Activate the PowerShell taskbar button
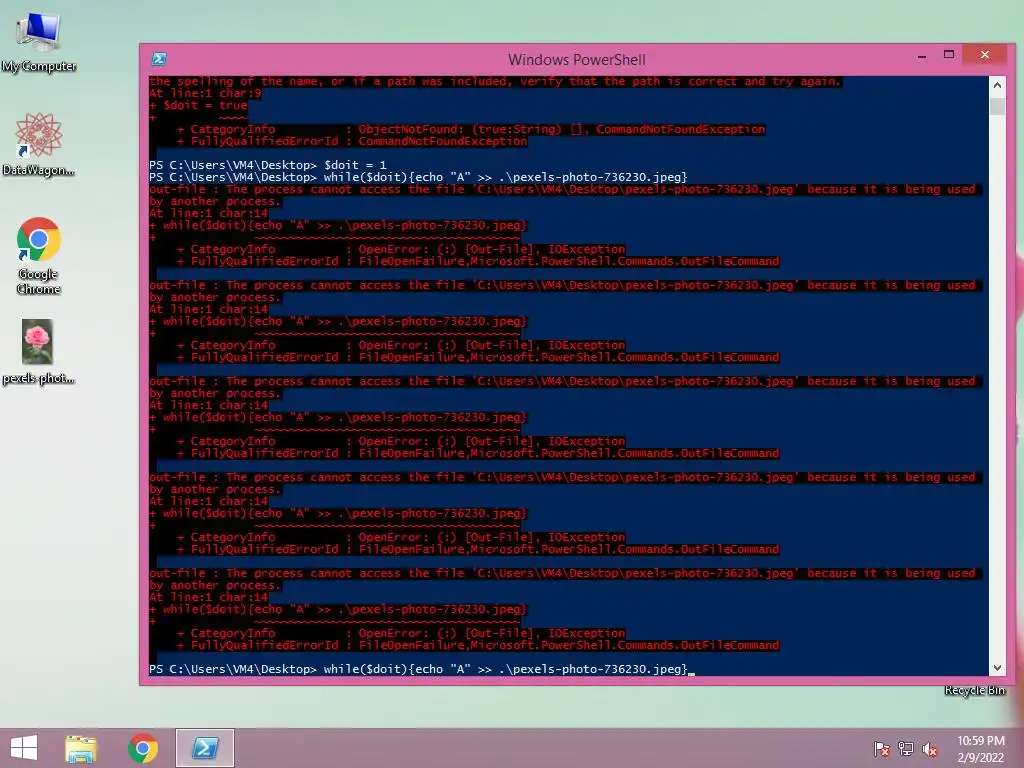Viewport: 1024px width, 768px height. [204, 748]
